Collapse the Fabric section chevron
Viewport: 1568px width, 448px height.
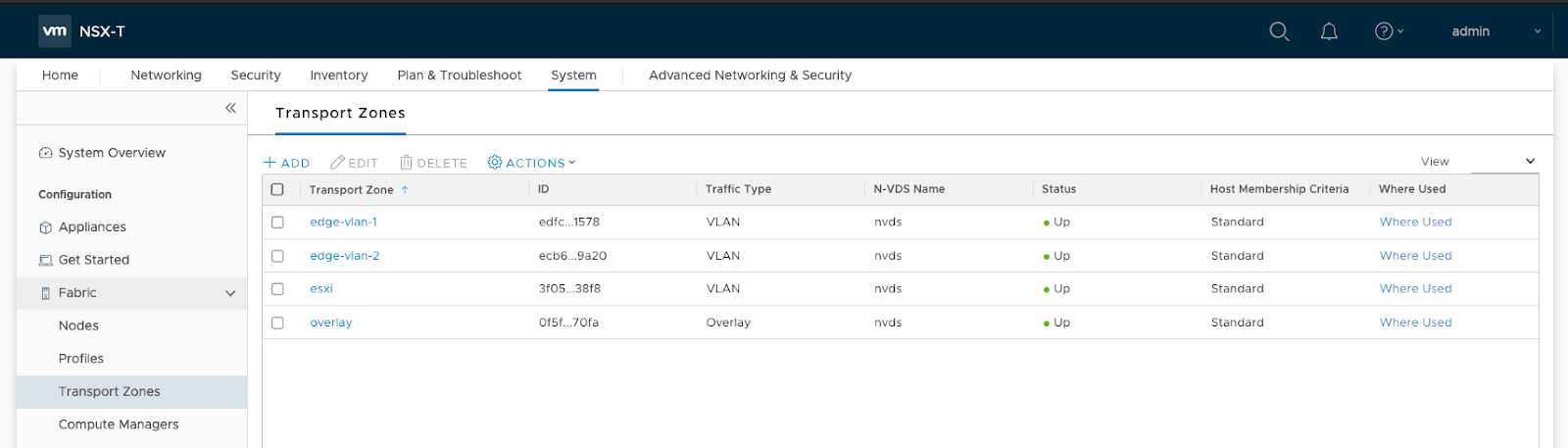point(230,293)
